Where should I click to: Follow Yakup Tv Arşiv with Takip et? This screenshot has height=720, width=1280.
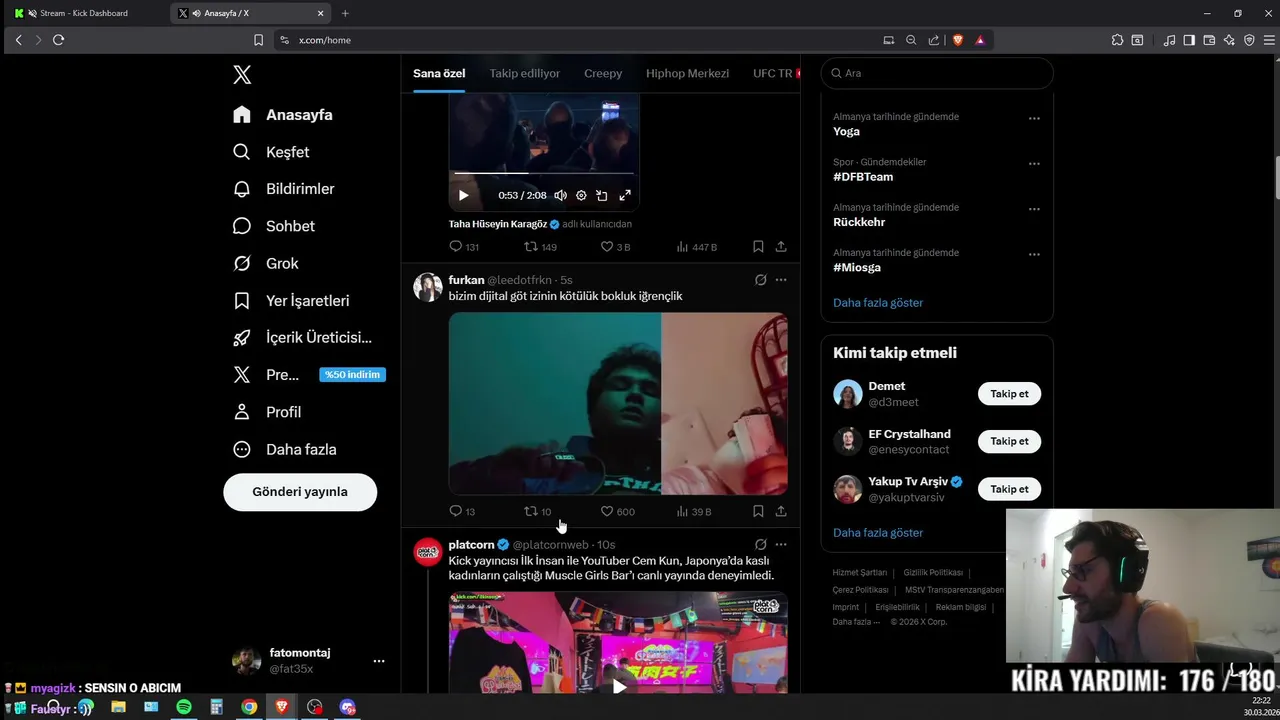click(1009, 489)
